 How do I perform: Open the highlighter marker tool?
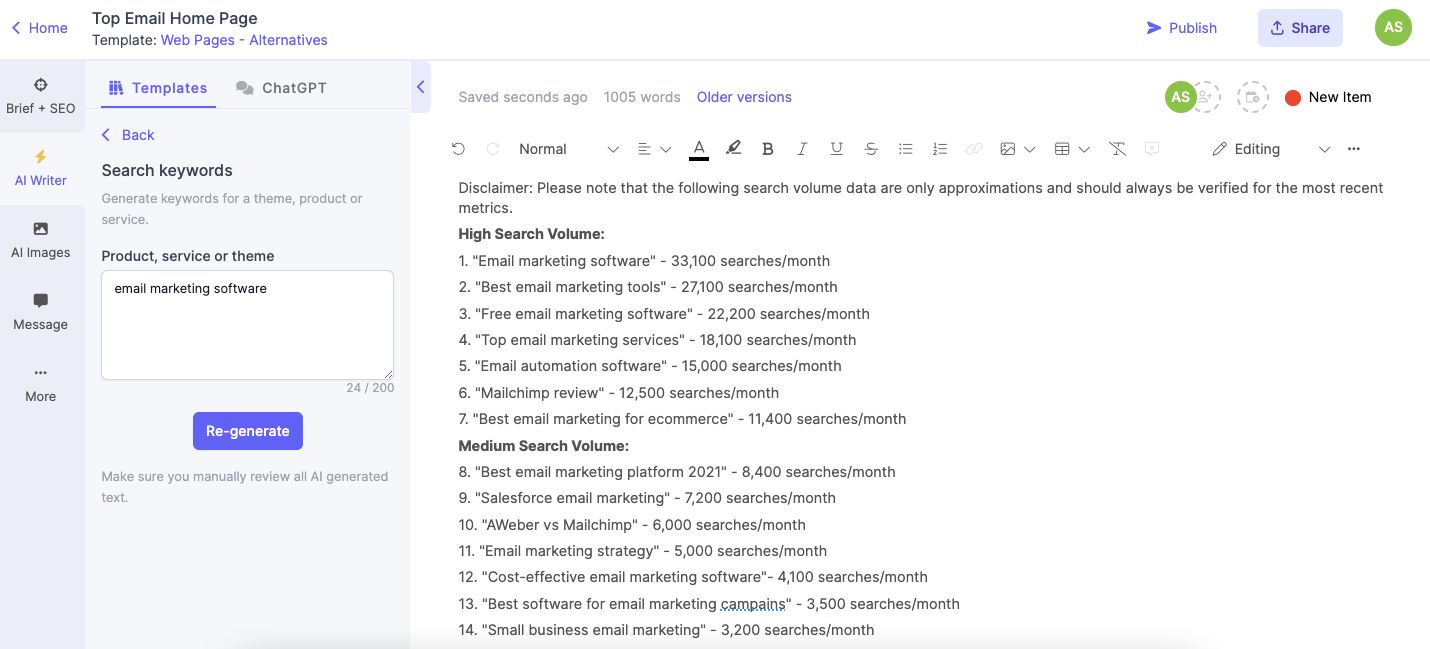click(x=733, y=149)
